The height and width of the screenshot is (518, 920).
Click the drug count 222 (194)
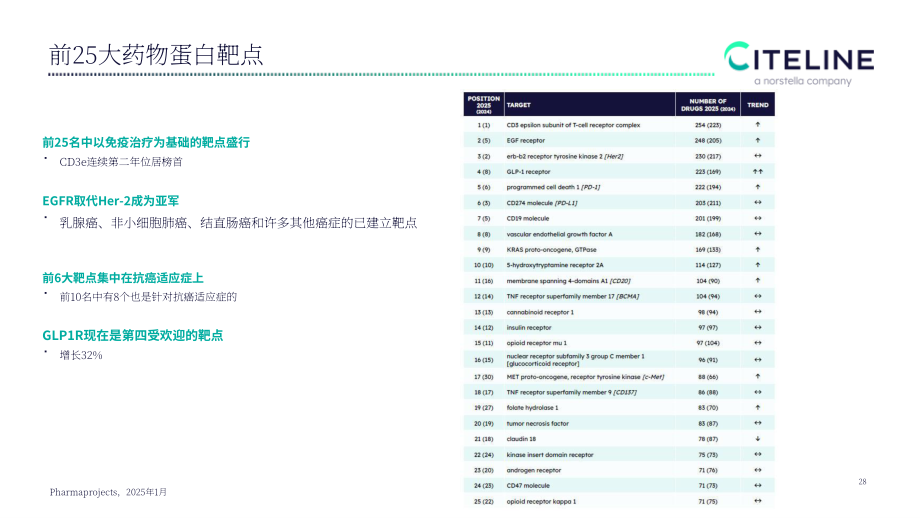point(708,187)
